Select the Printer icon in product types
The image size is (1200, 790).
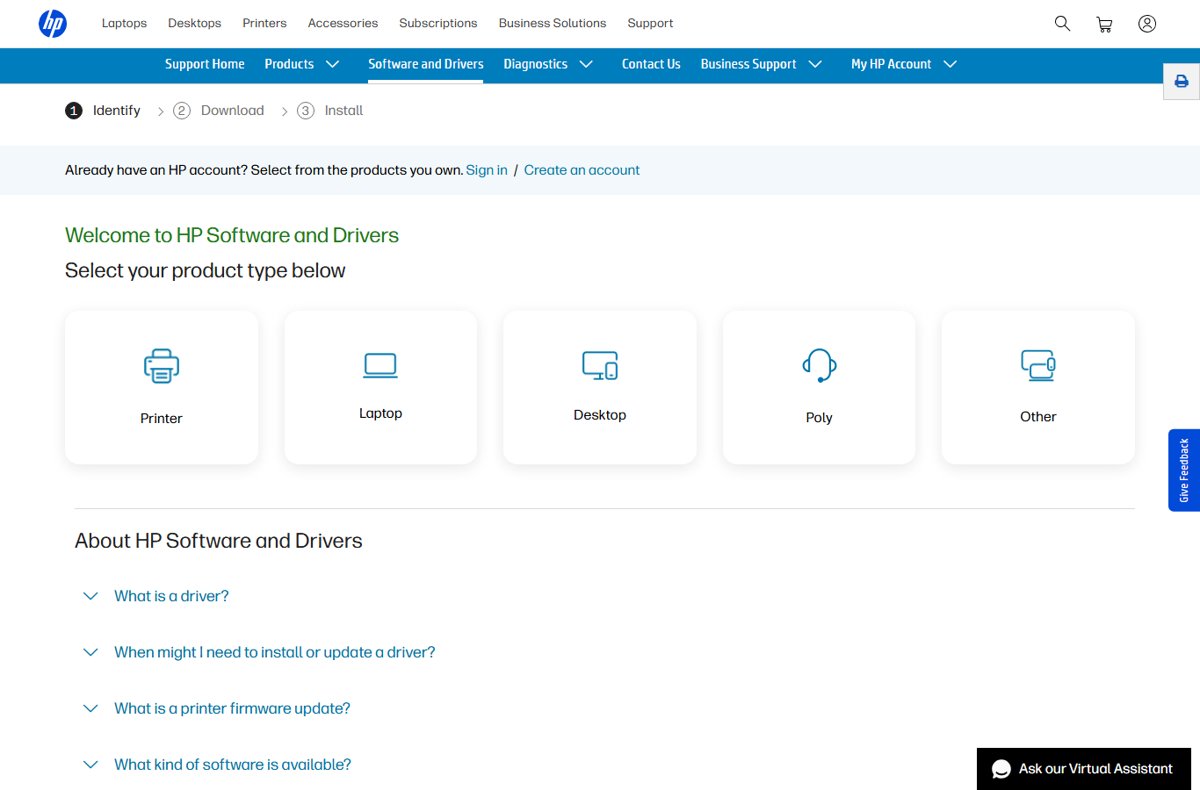pos(161,366)
